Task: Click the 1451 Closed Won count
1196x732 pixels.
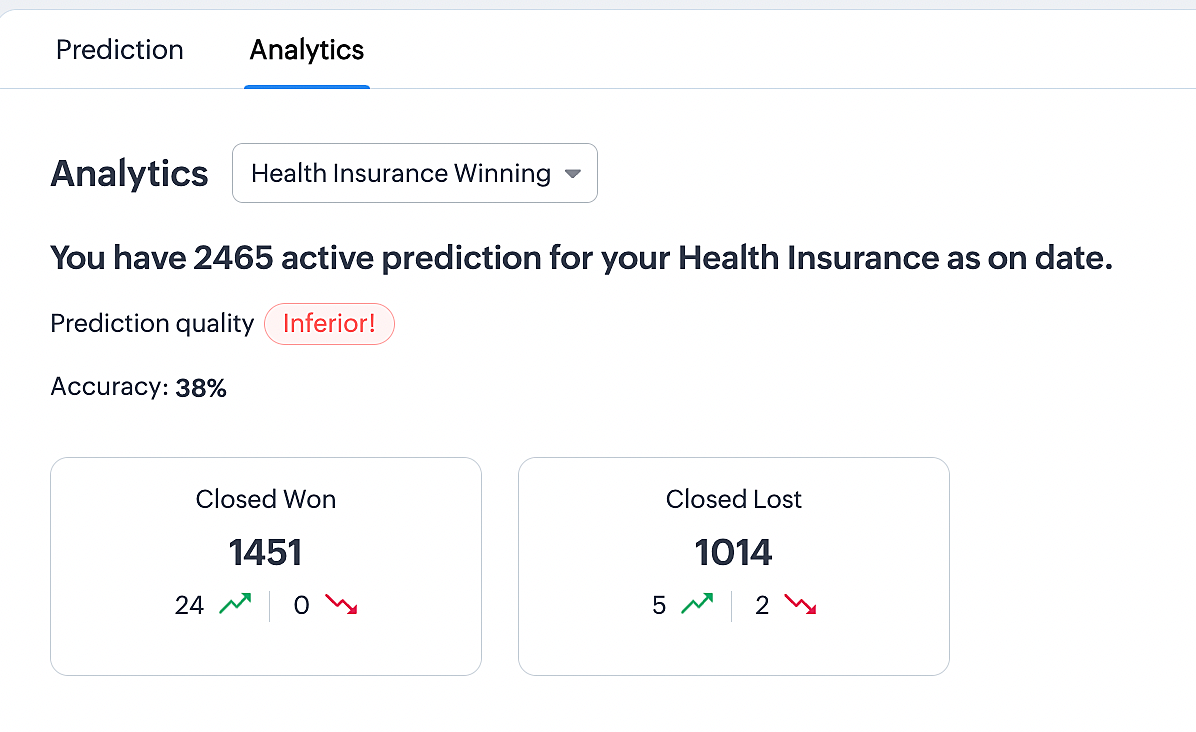Action: coord(265,552)
